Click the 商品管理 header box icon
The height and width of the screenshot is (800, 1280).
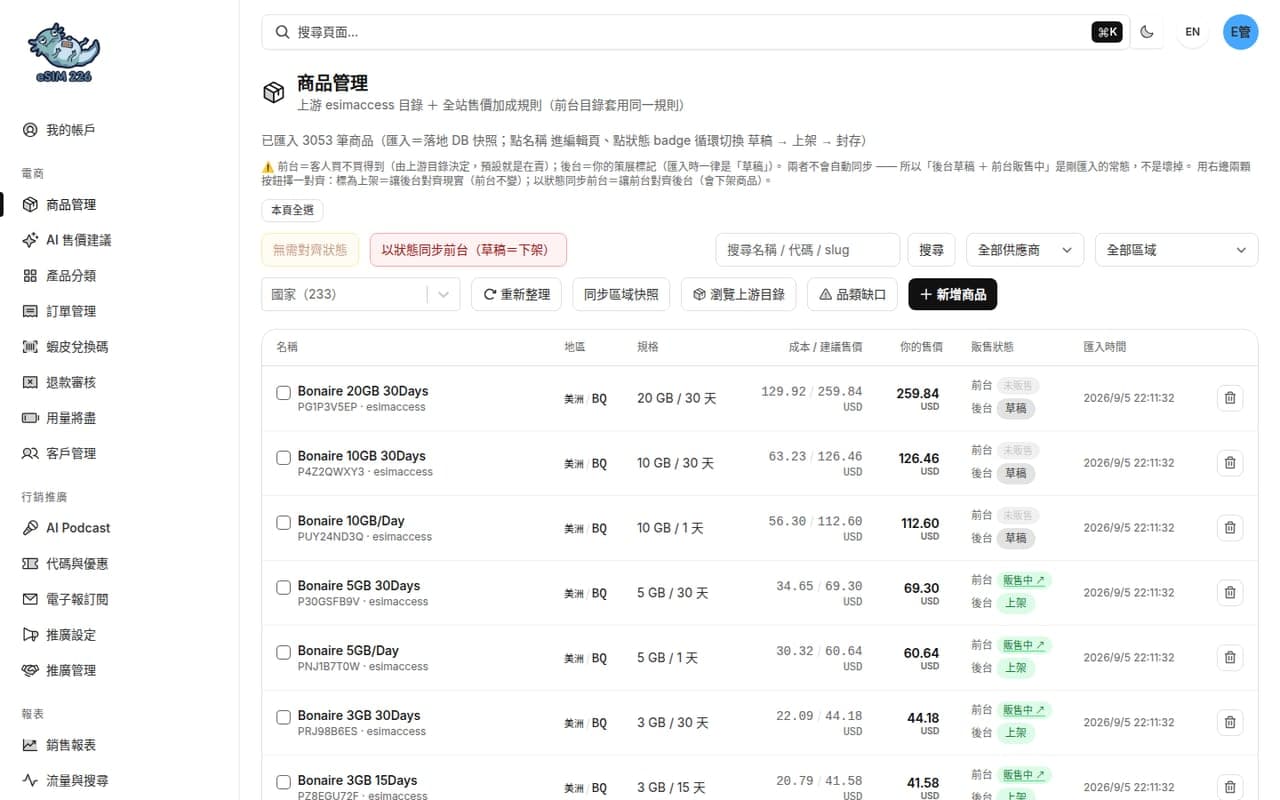(273, 93)
